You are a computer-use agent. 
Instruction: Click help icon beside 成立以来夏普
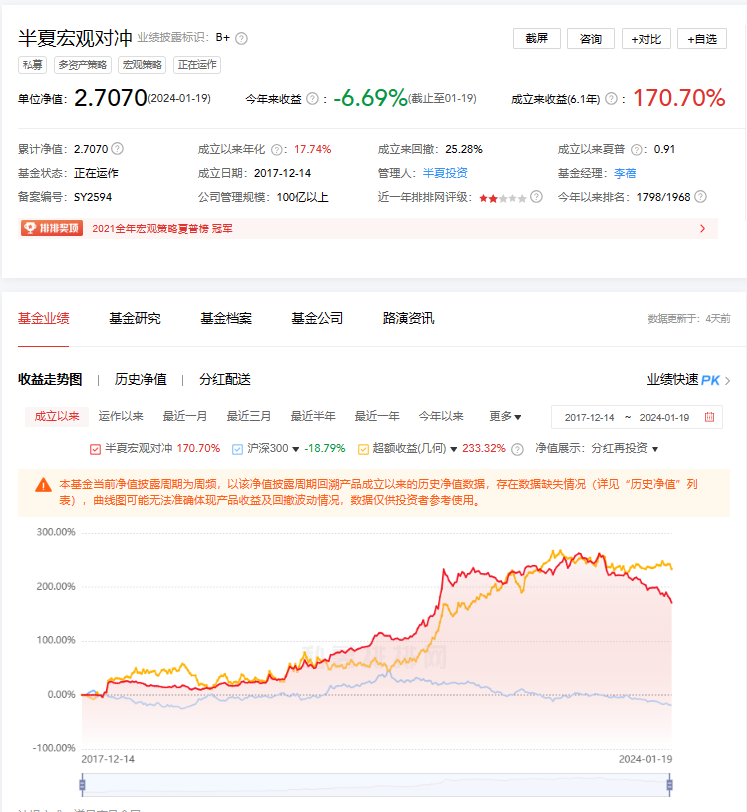(637, 150)
